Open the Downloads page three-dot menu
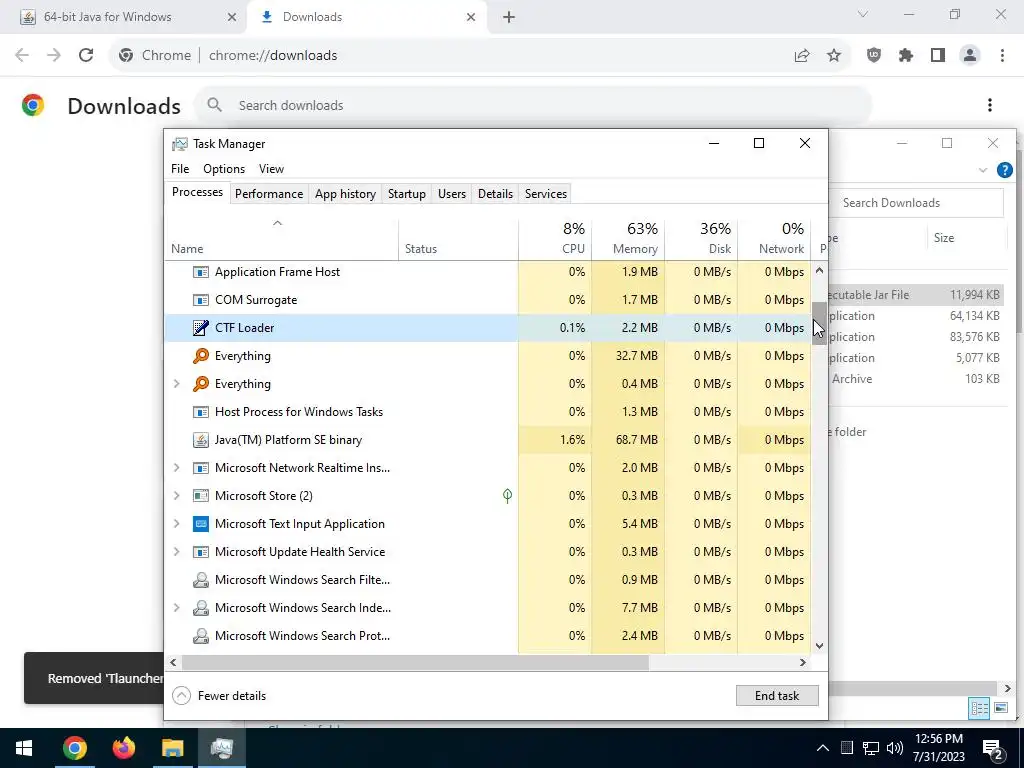The image size is (1024, 768). [x=990, y=105]
